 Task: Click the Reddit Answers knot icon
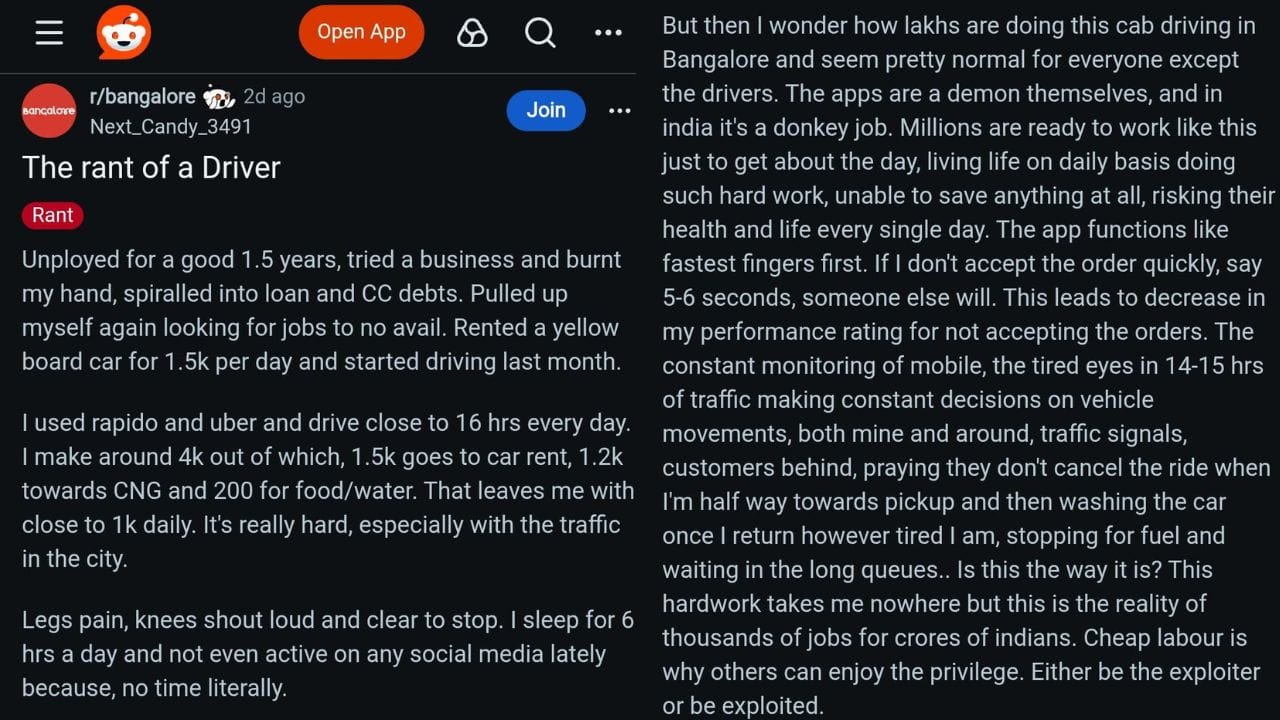pos(471,32)
